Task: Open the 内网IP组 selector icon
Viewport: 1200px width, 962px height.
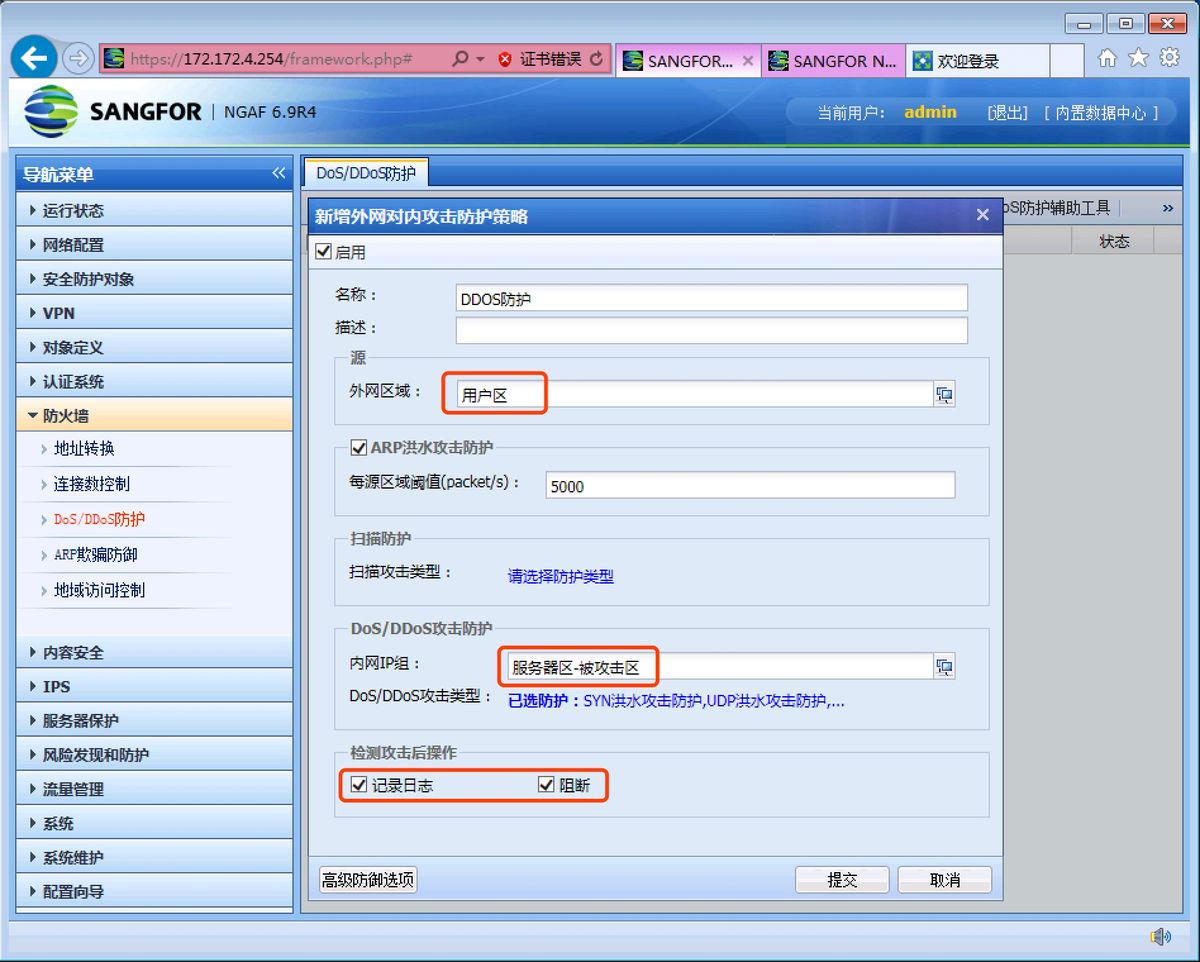Action: click(x=944, y=666)
